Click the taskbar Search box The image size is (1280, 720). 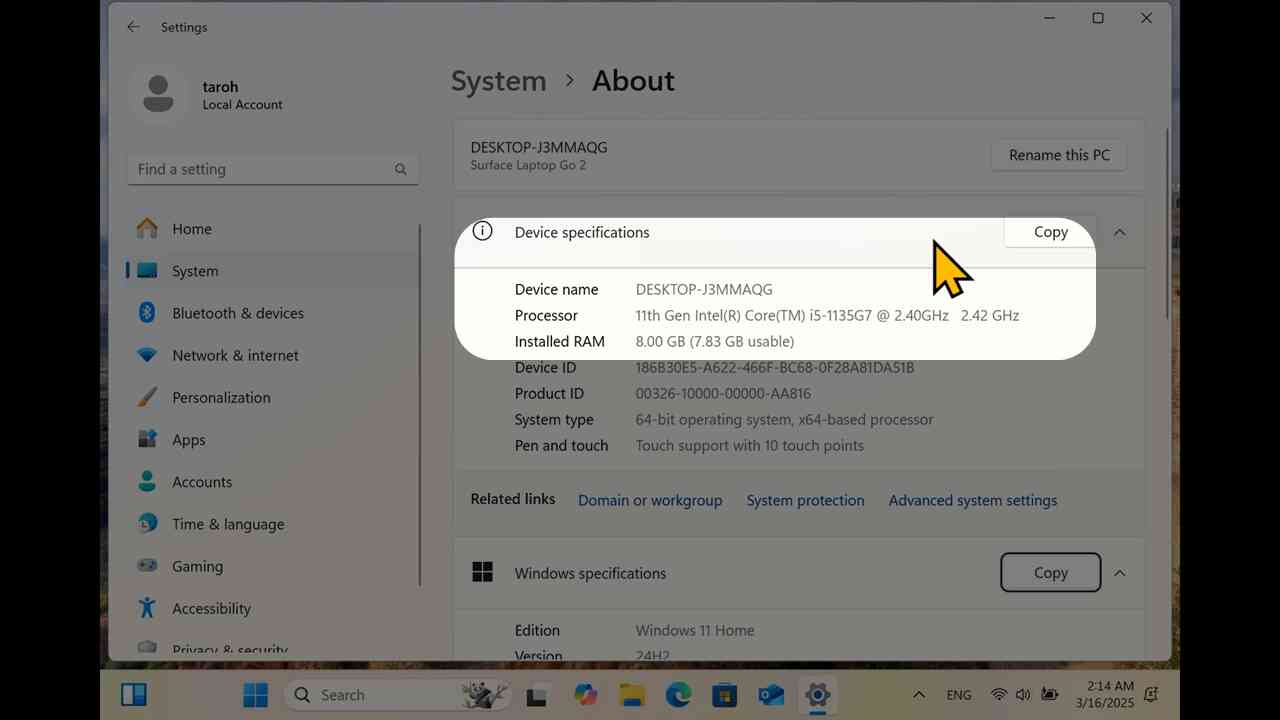[x=397, y=695]
